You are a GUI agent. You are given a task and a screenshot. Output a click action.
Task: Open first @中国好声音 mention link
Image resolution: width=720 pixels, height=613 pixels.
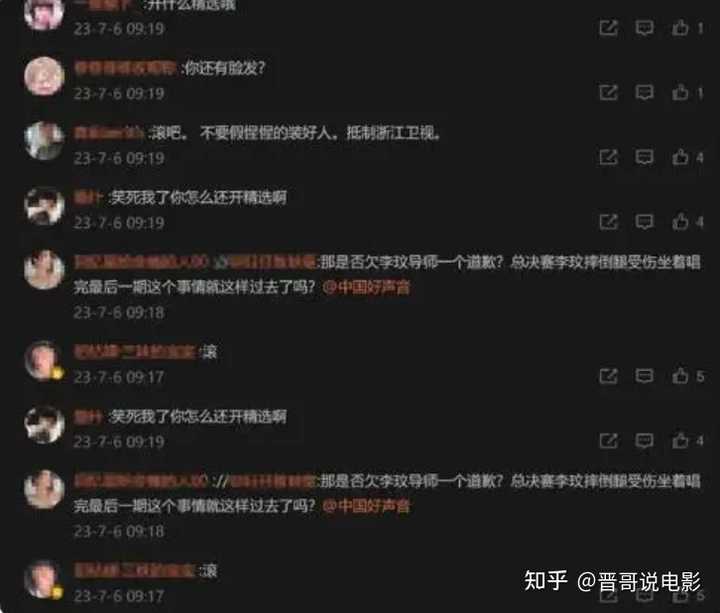click(x=366, y=287)
